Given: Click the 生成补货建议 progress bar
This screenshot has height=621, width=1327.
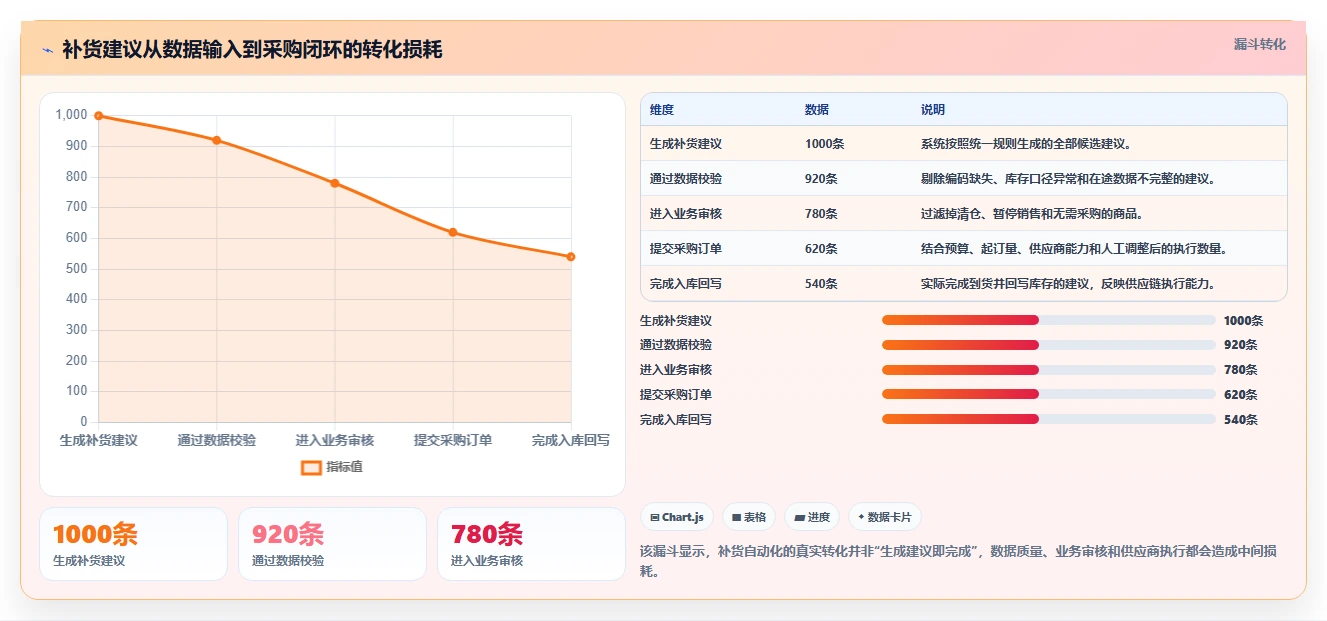Looking at the screenshot, I should tap(1049, 320).
